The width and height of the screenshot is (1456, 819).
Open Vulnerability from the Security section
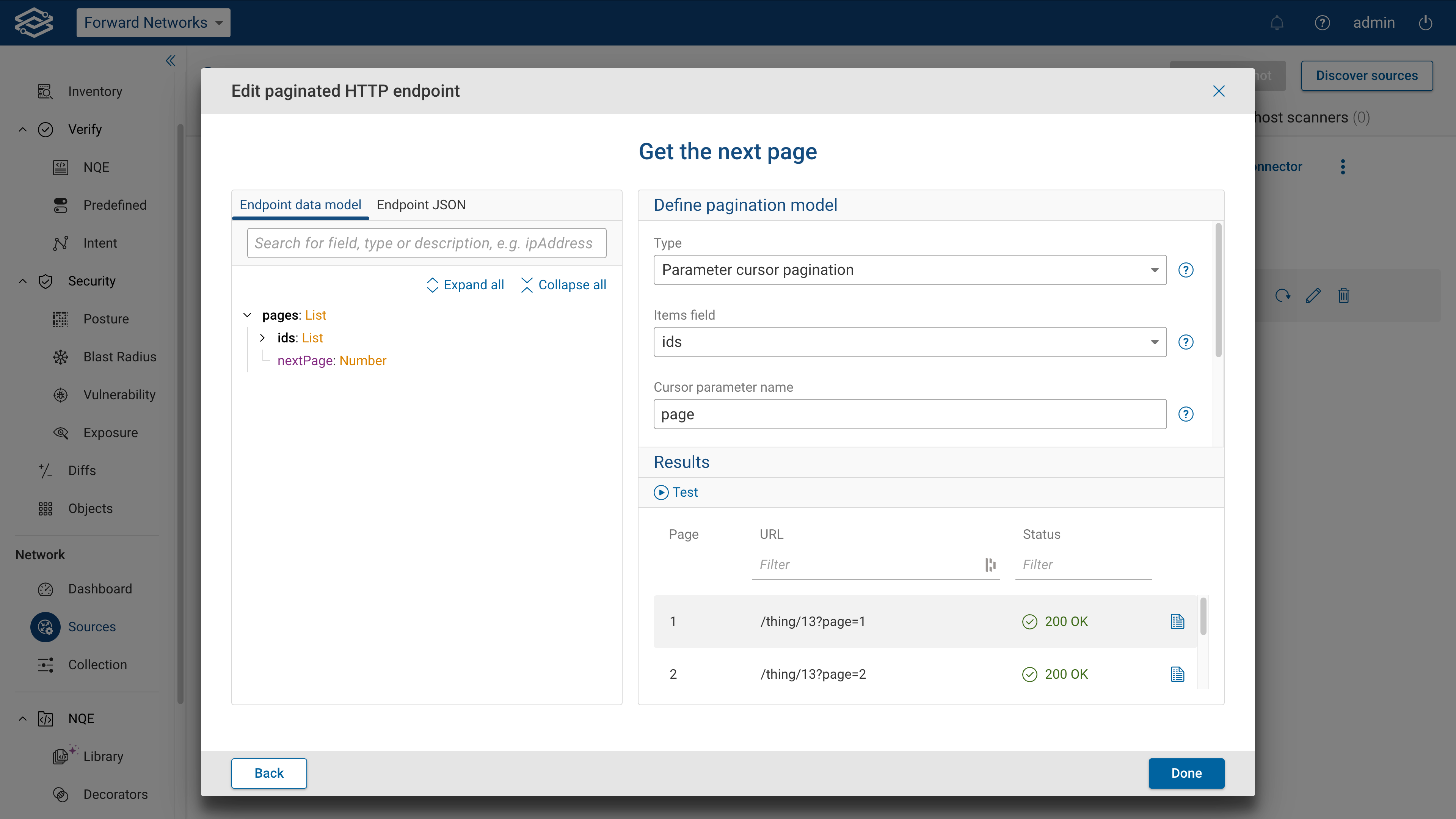point(120,394)
